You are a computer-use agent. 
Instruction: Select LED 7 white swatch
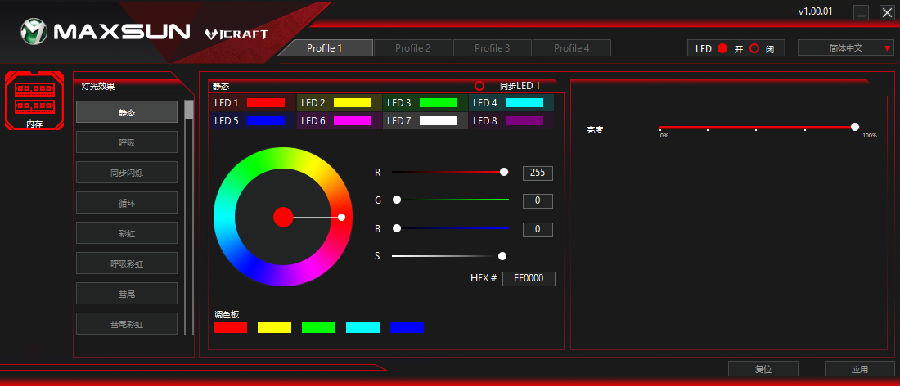439,121
